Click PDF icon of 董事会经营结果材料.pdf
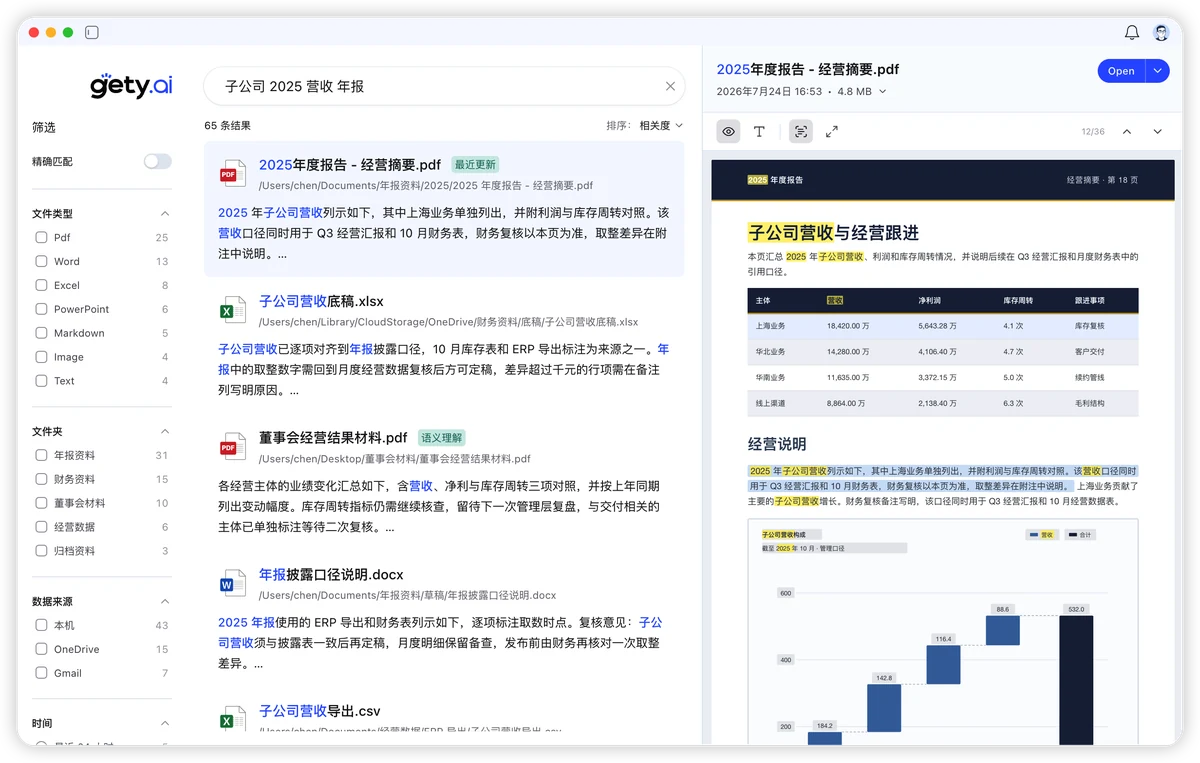Viewport: 1200px width, 763px height. (233, 446)
